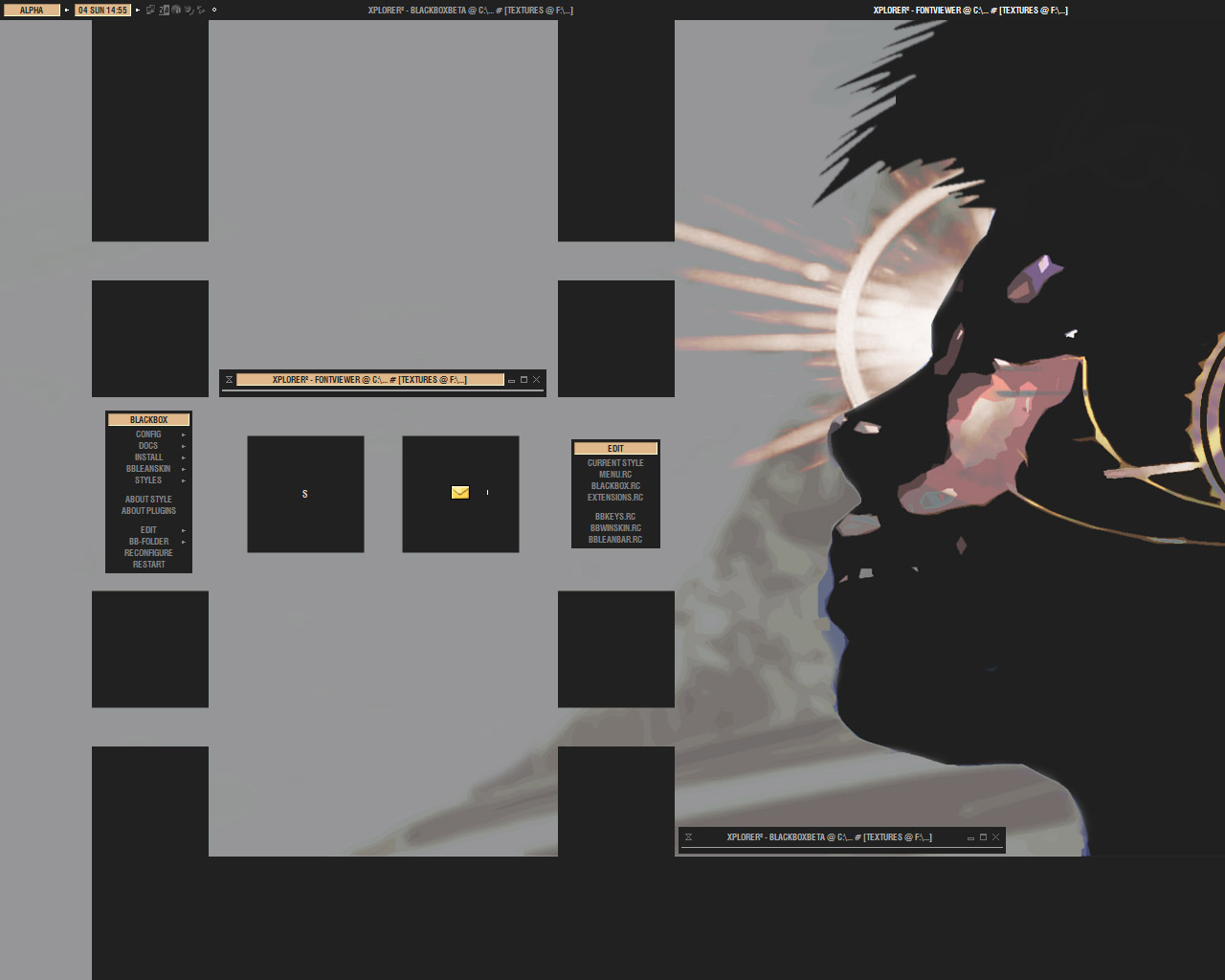Click the hourglass icon on the FontViewer title bar
This screenshot has width=1225, height=980.
[x=230, y=380]
